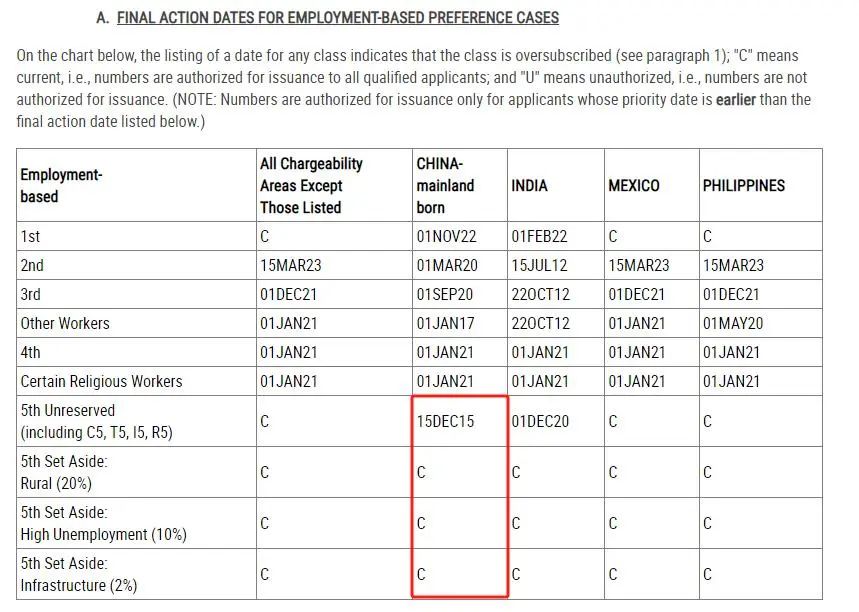This screenshot has height=612, width=859.
Task: Click the Final Action Dates section heading
Action: coord(337,18)
